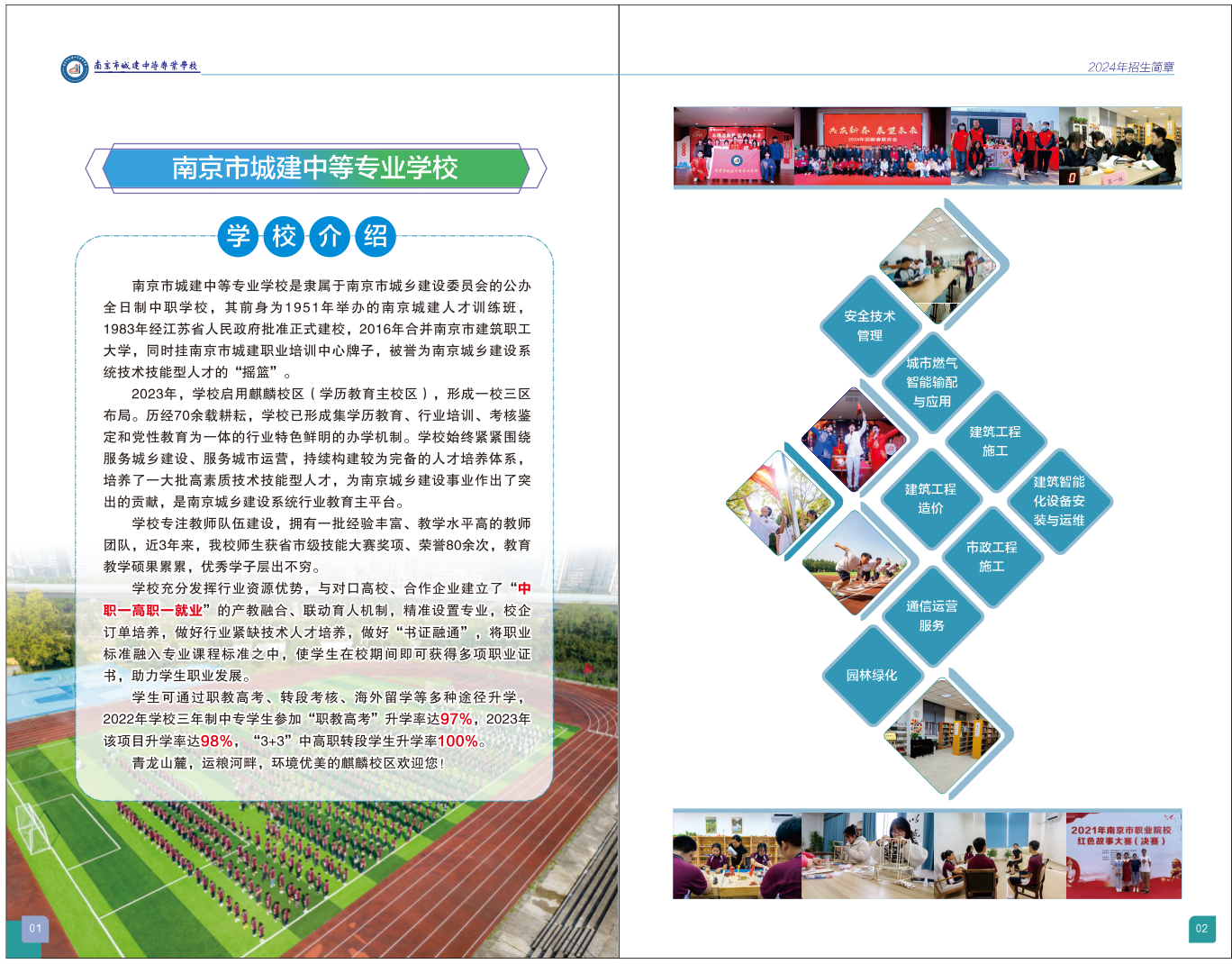Click the line starting '2023年，学校启用麒麟校区'
This screenshot has height=964, width=1232.
click(x=331, y=394)
